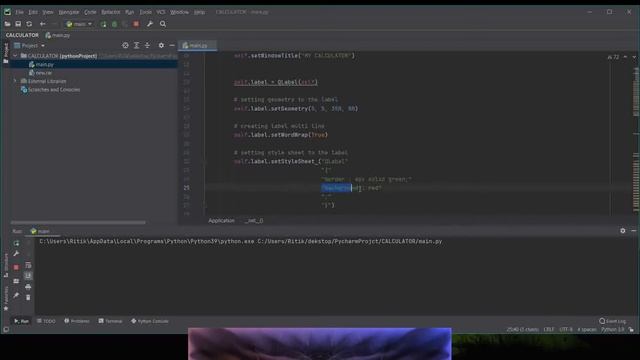Open the Terminal tool window
Screen dimensions: 640x360
pyautogui.click(x=110, y=321)
